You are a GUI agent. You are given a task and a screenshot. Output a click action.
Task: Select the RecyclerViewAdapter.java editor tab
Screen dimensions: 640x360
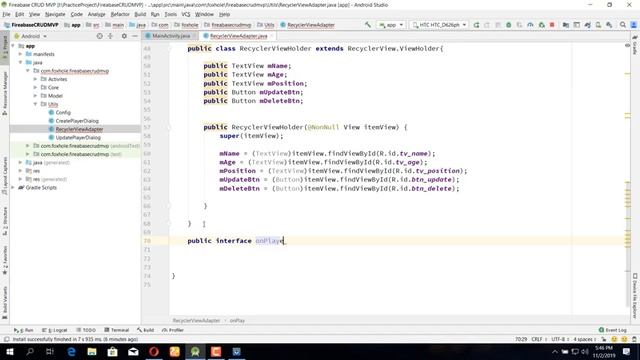coord(238,36)
